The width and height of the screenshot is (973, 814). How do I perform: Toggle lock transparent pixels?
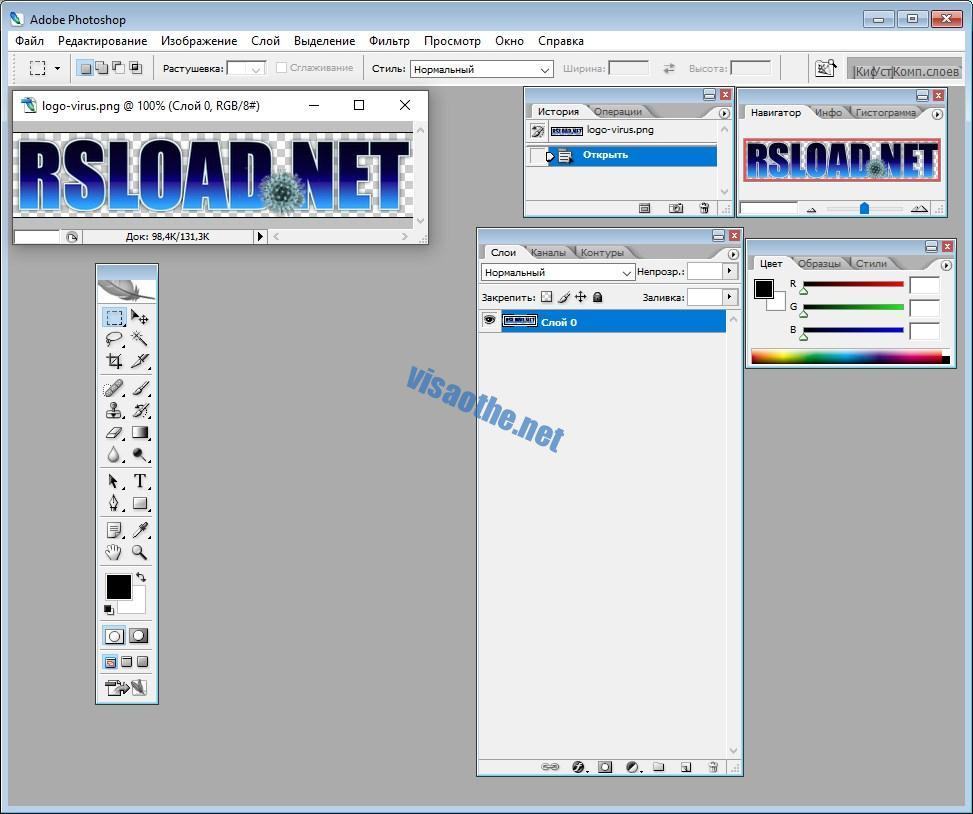(x=546, y=297)
